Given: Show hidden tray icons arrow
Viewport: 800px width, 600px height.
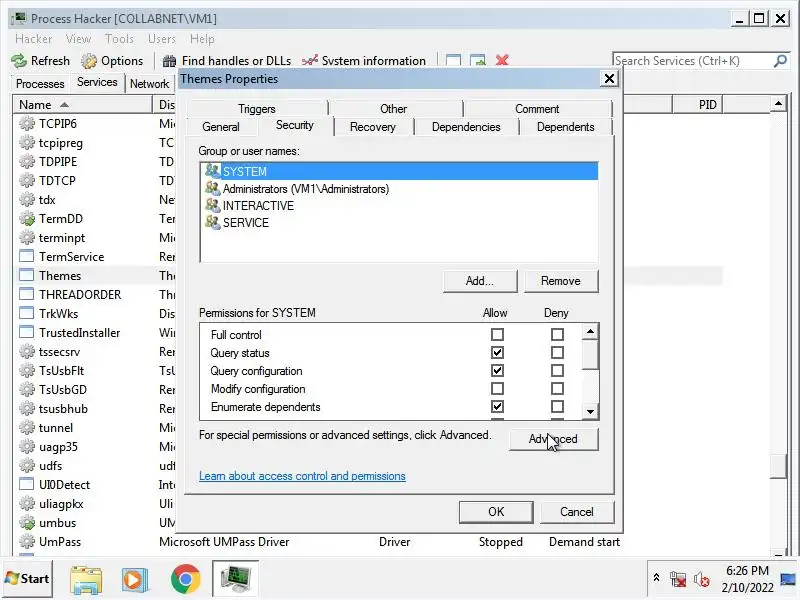Looking at the screenshot, I should click(x=656, y=578).
